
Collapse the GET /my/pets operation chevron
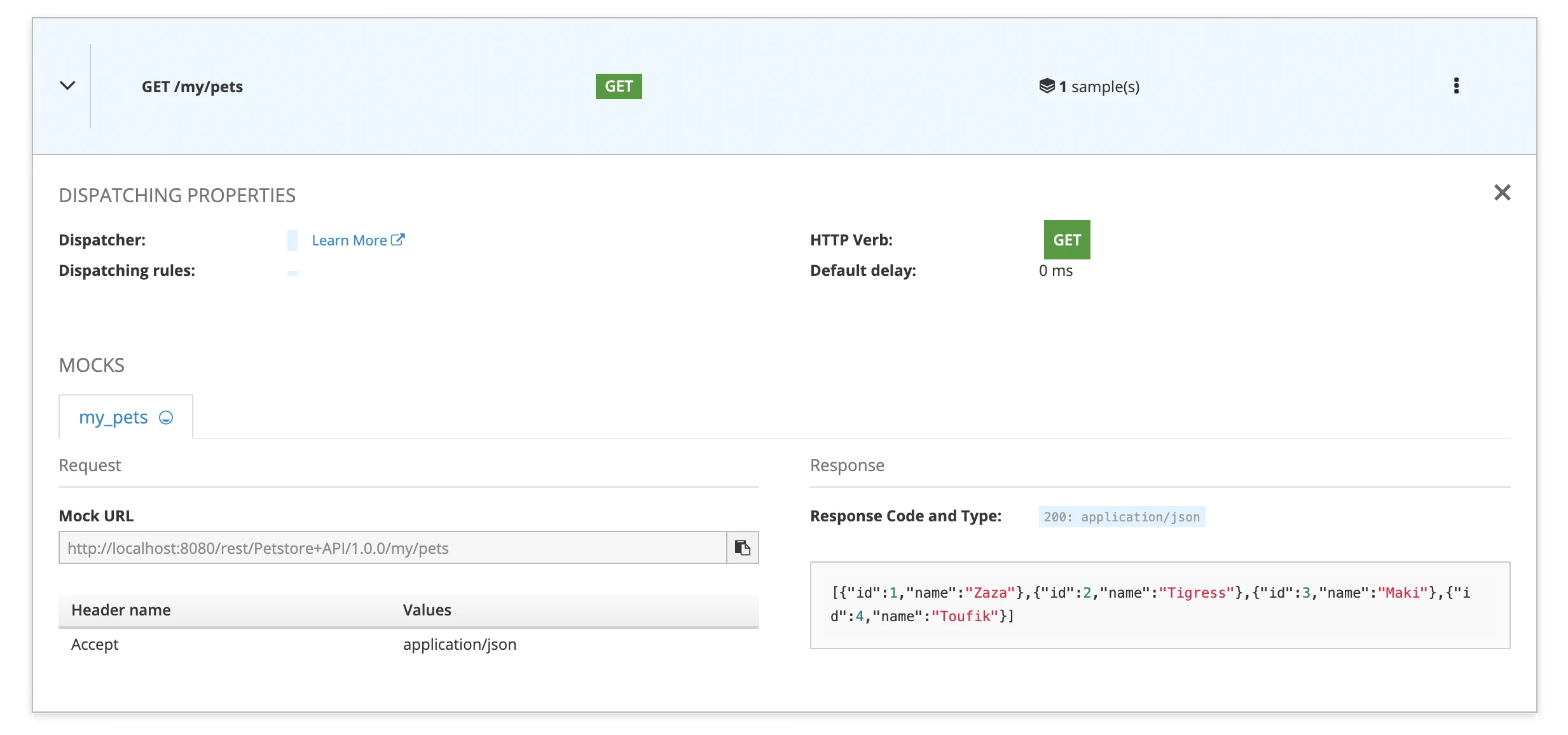67,86
